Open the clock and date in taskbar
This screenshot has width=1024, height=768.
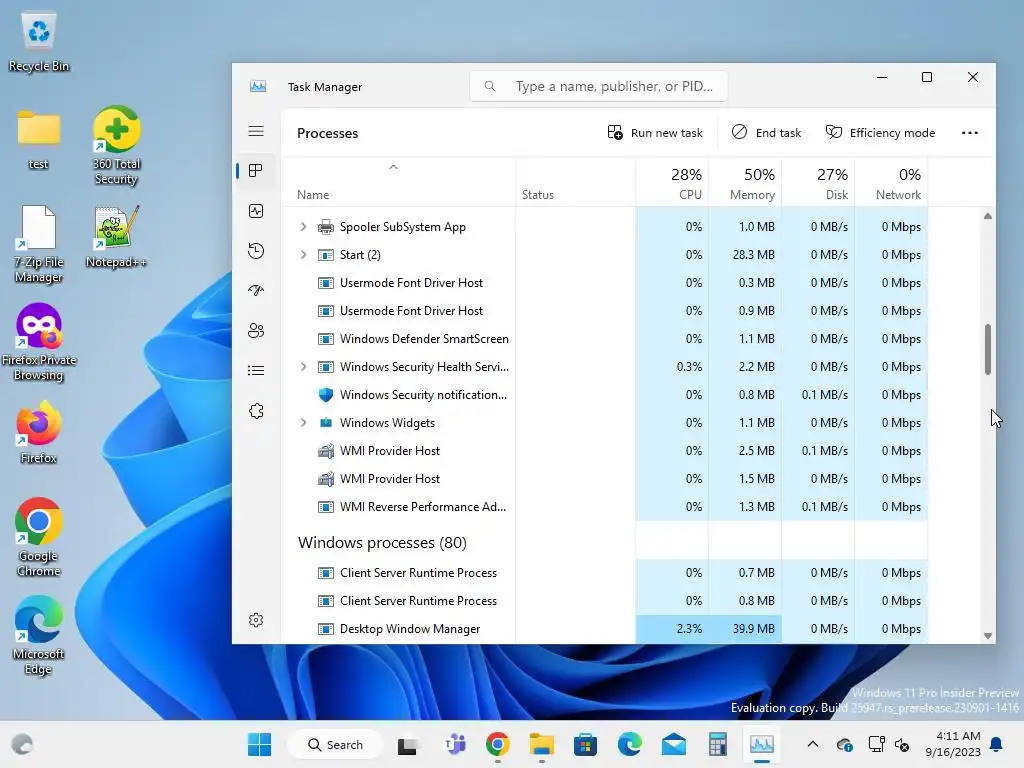point(953,744)
